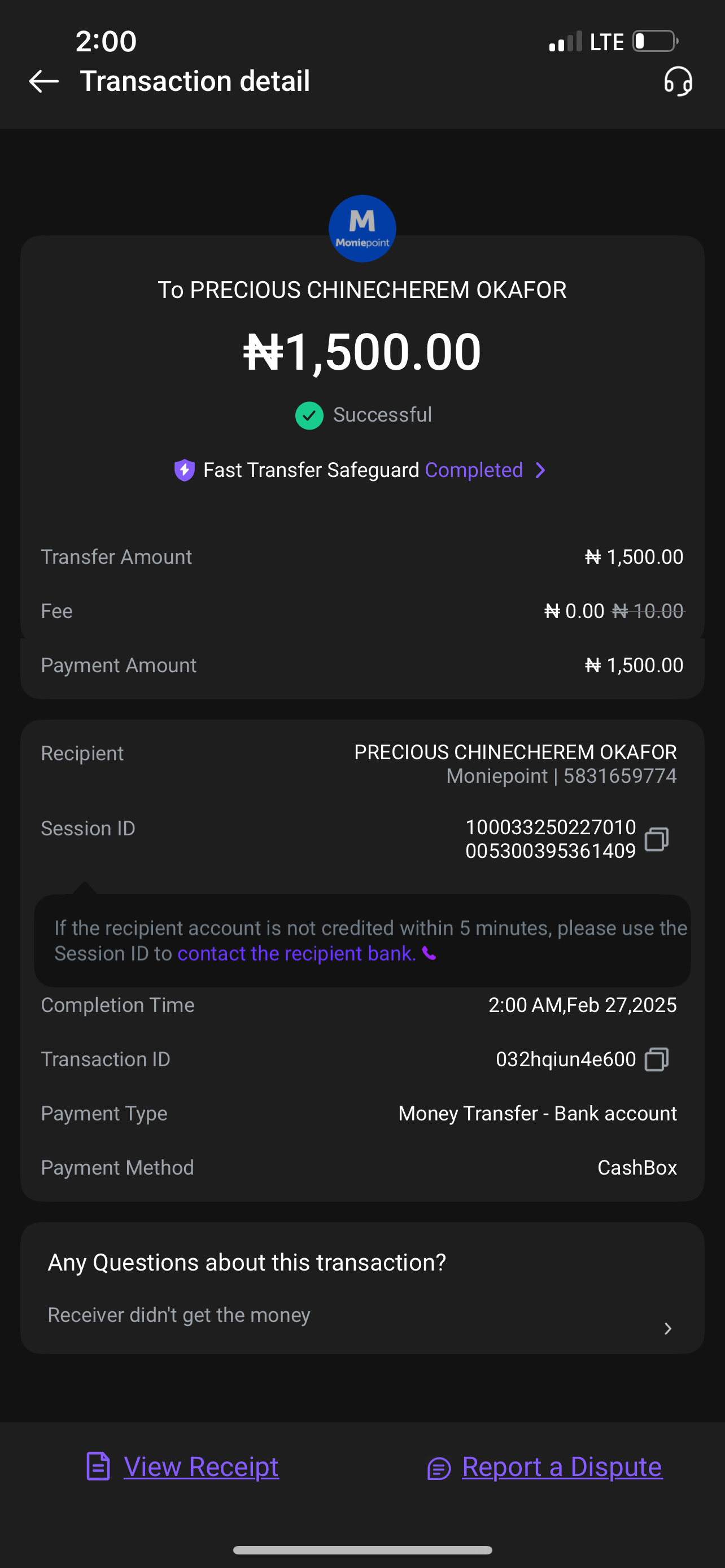725x1568 pixels.
Task: Expand Fast Transfer Safeguard chevron
Action: [x=540, y=470]
